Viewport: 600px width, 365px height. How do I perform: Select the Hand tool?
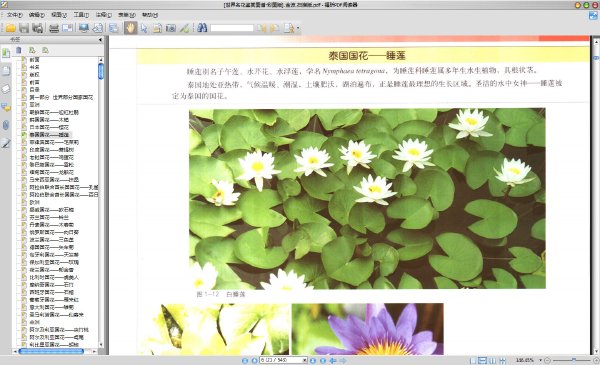pyautogui.click(x=130, y=28)
